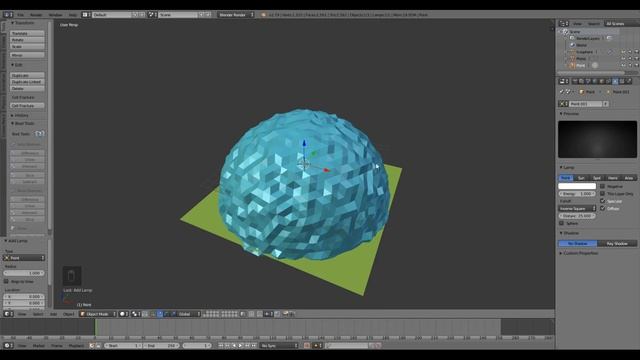Click the viewport shading mode icon
640x360 pixels.
click(x=123, y=314)
